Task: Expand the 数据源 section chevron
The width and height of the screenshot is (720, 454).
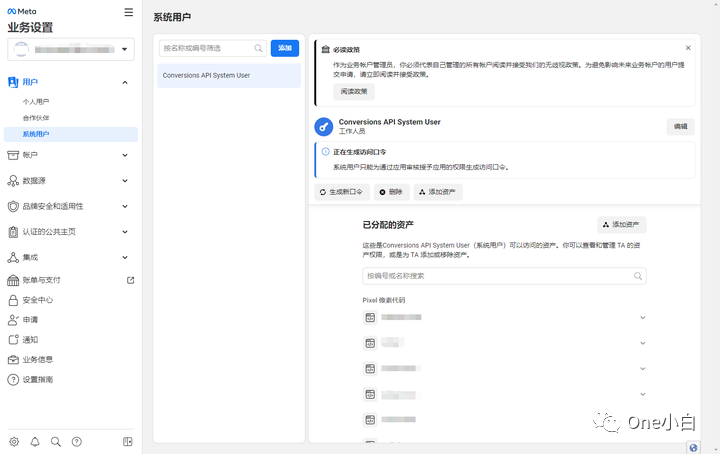Action: [125, 181]
